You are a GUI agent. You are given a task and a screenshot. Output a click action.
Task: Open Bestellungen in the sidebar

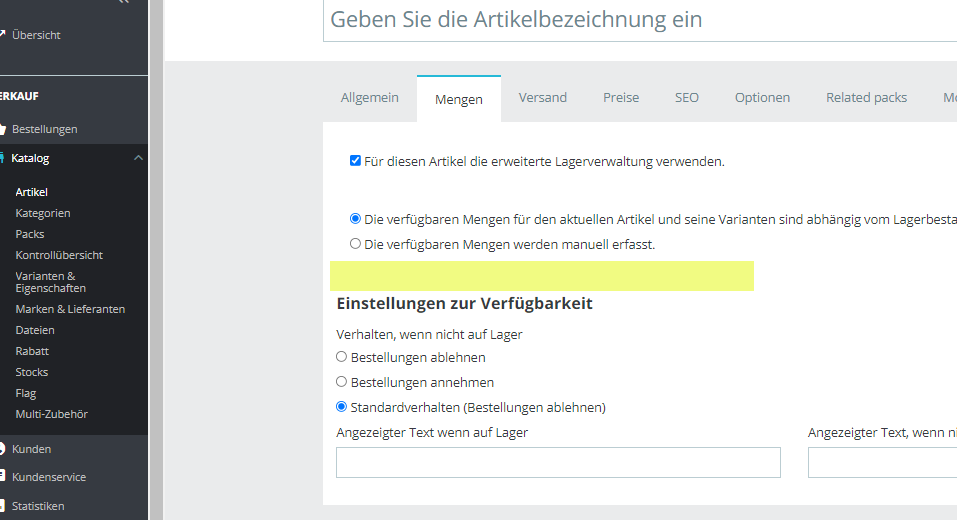pyautogui.click(x=45, y=129)
